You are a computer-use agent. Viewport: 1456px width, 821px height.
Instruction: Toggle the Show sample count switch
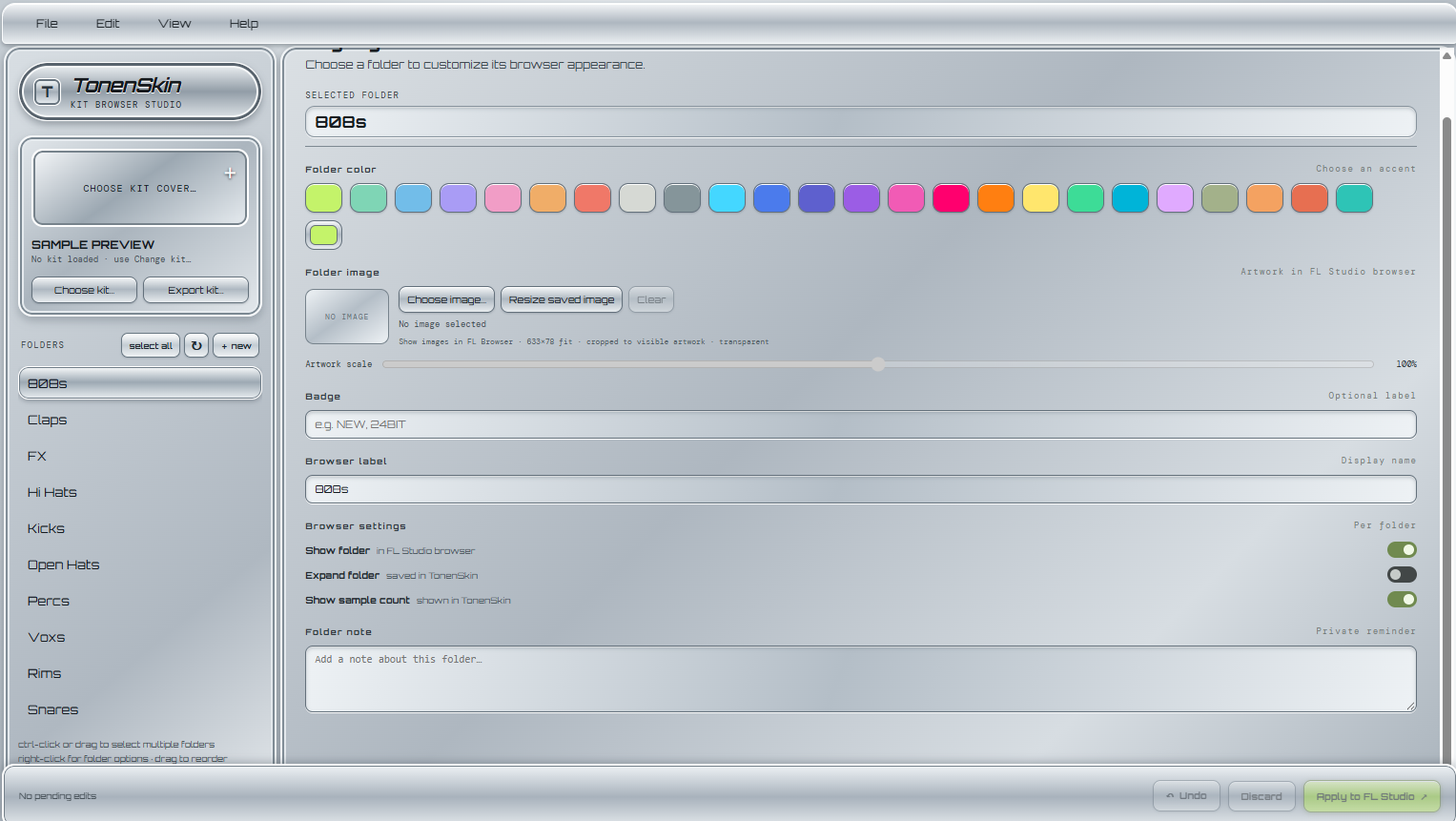point(1402,600)
